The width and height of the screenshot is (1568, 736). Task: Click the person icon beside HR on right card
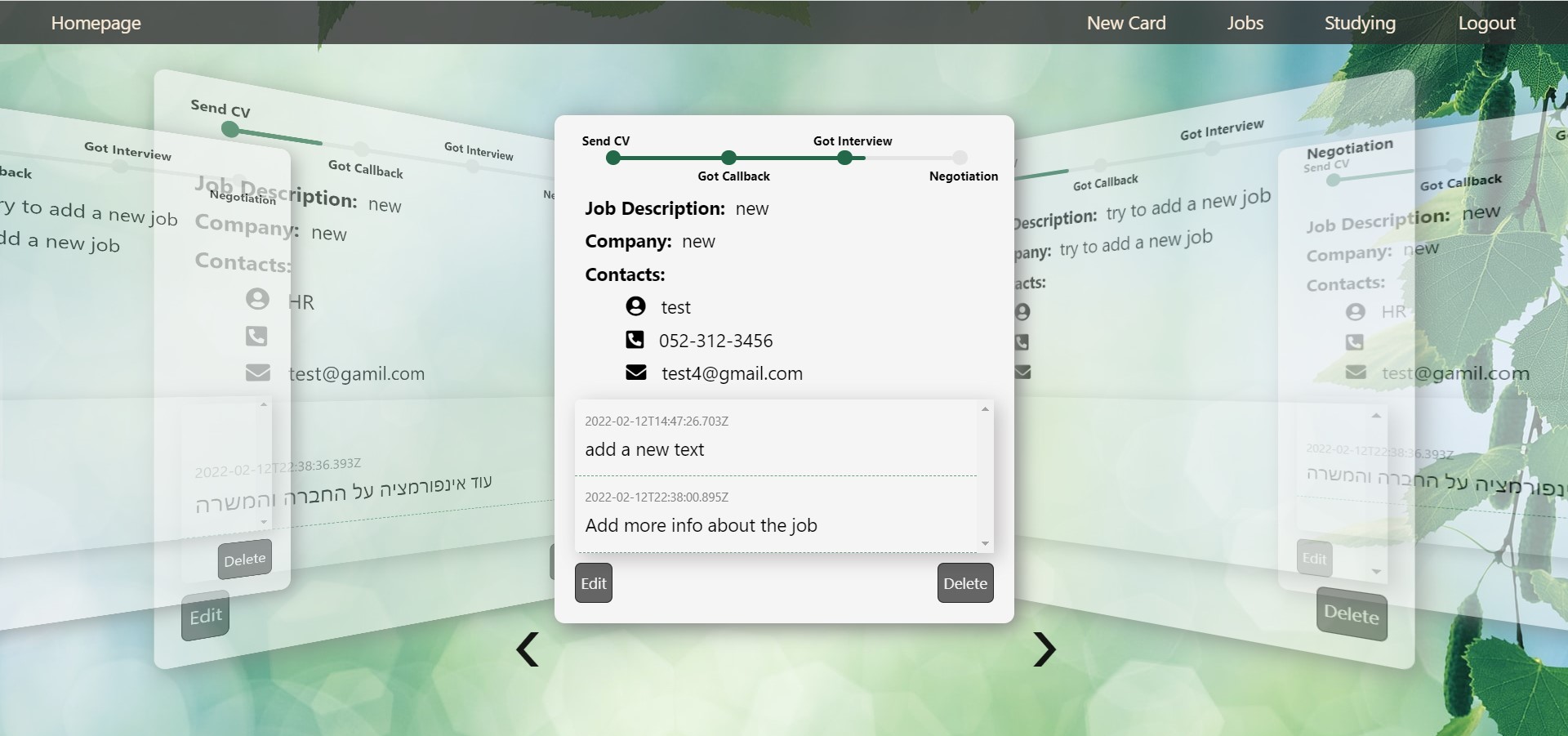click(1356, 312)
